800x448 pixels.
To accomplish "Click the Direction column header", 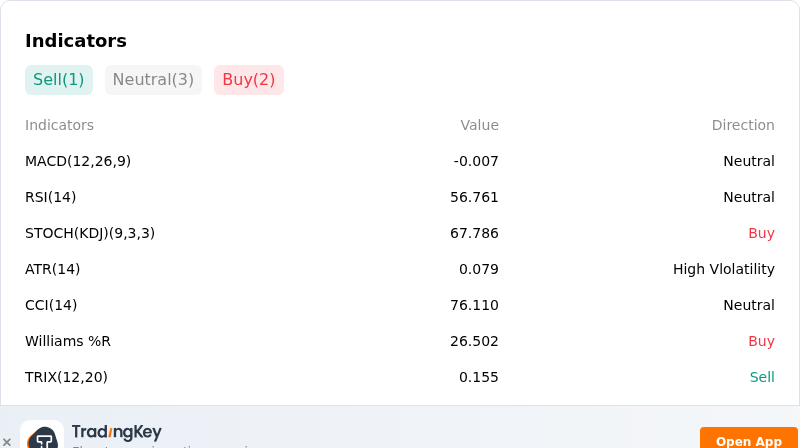I will (x=743, y=125).
